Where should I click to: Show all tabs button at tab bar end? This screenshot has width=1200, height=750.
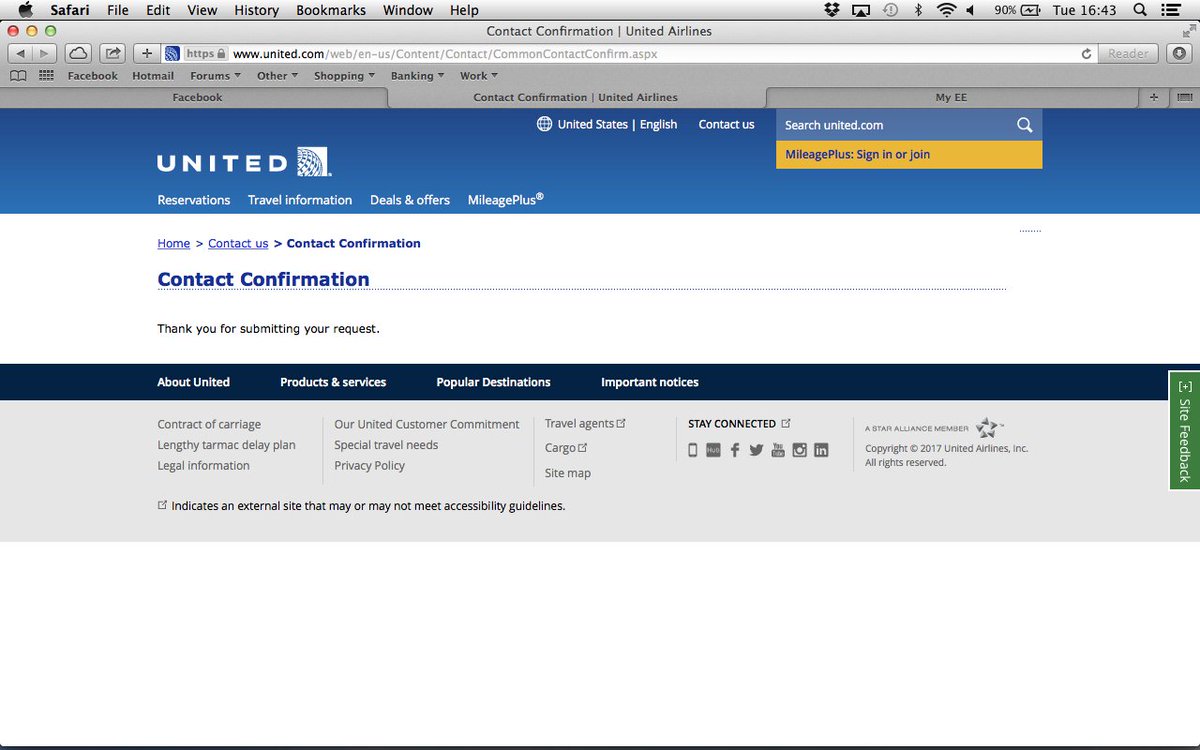[x=1184, y=97]
